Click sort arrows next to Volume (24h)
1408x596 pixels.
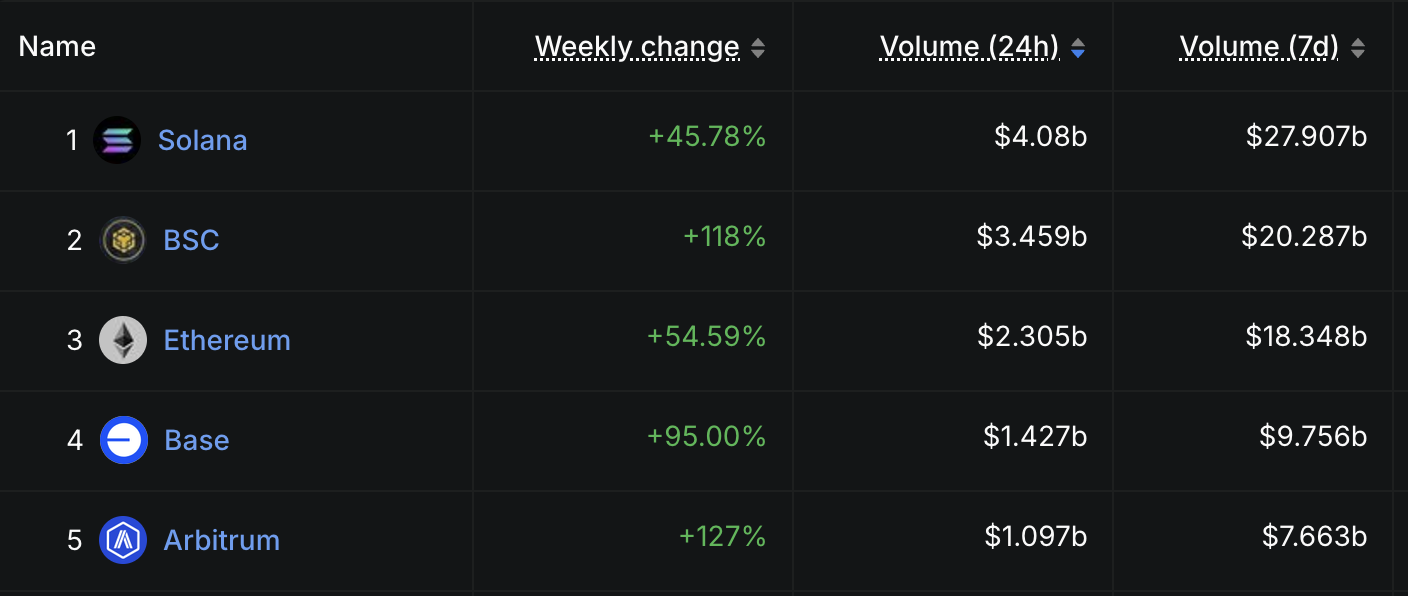[1078, 47]
